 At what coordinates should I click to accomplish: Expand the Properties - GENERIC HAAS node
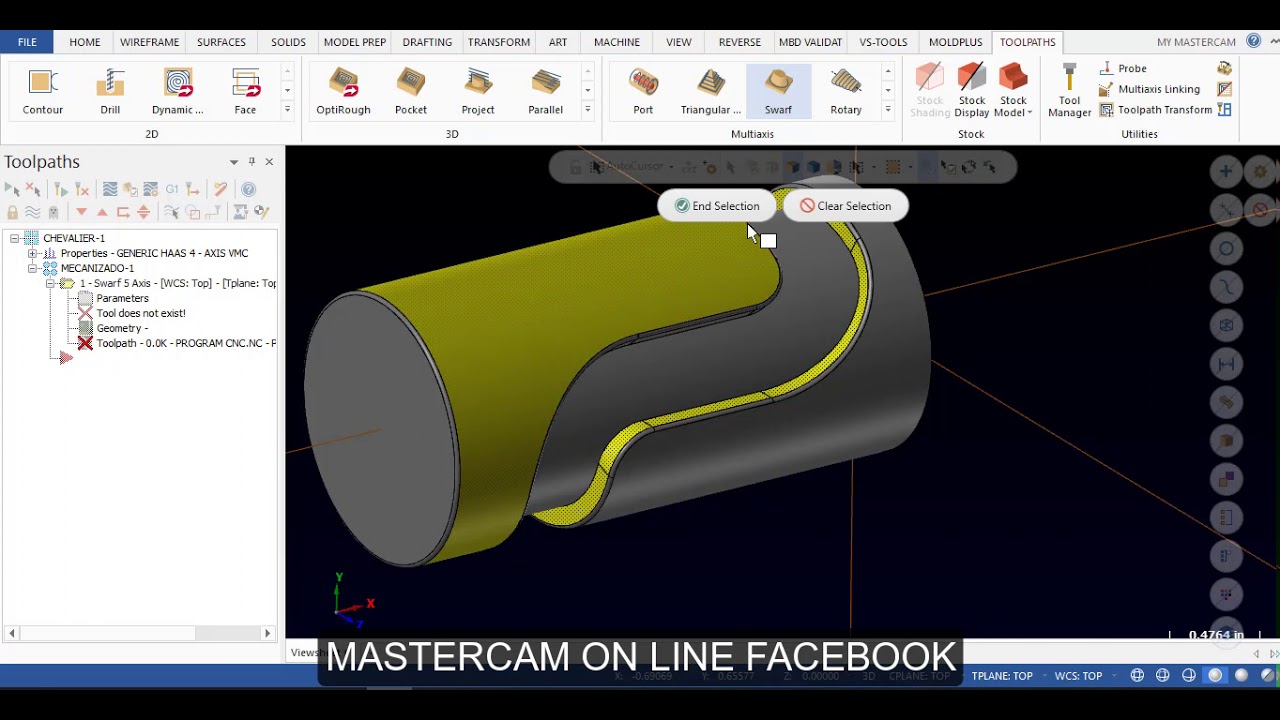coord(32,253)
